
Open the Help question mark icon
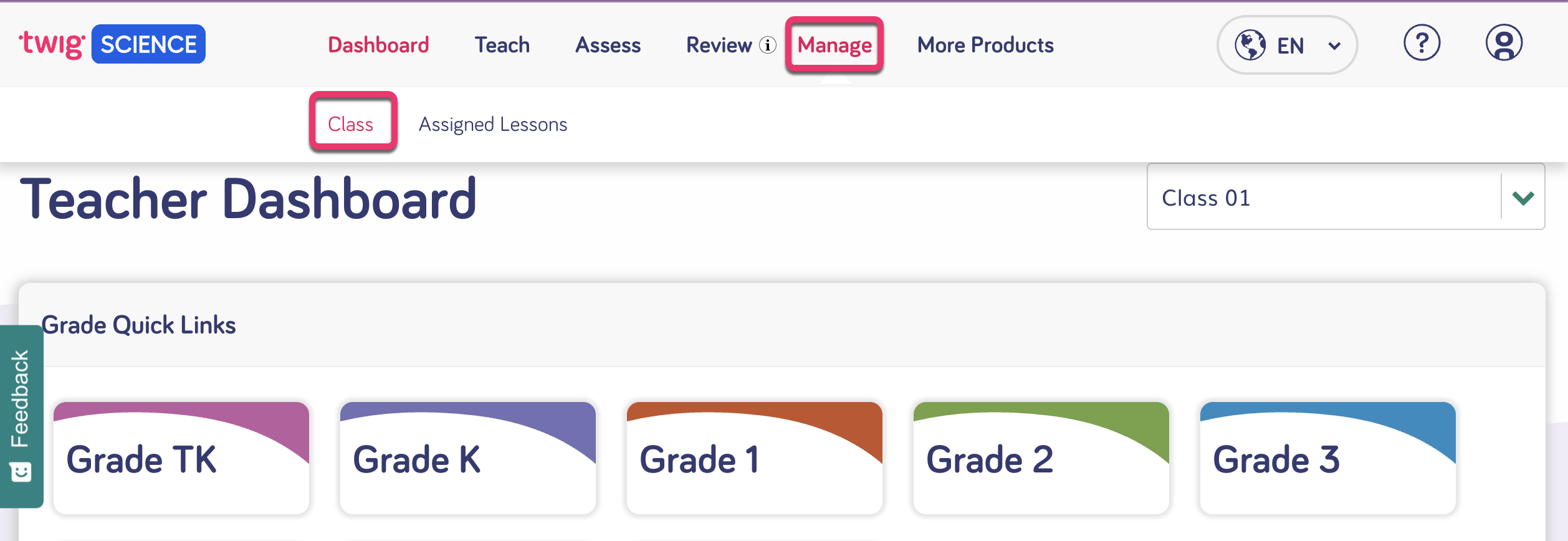point(1422,44)
